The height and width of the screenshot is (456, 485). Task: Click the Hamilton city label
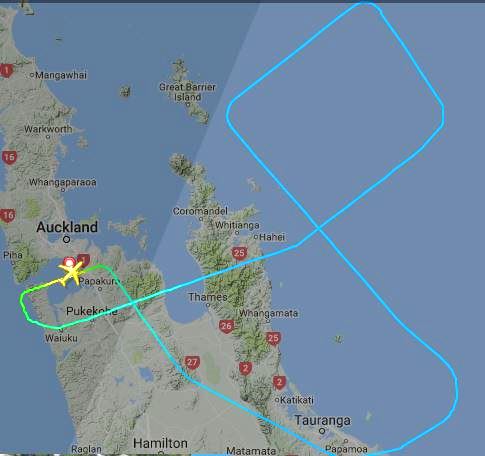tap(160, 443)
